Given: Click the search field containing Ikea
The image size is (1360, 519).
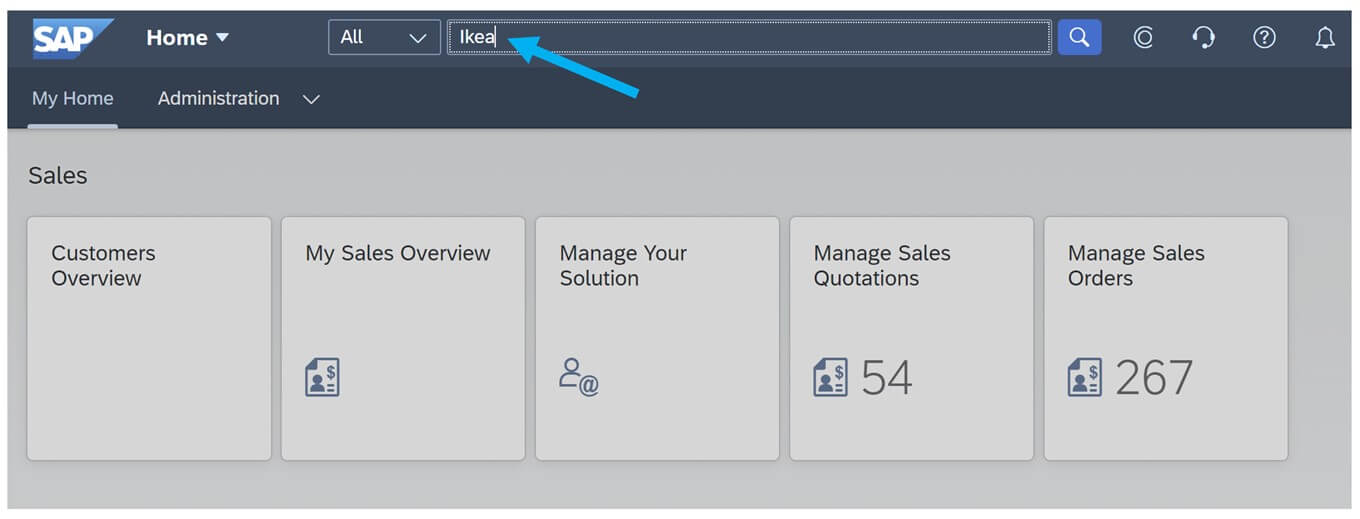Looking at the screenshot, I should 749,37.
